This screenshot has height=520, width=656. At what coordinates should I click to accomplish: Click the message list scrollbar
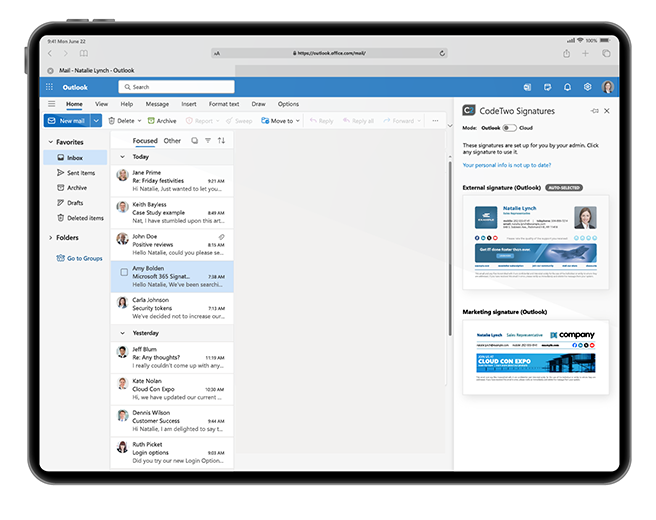(x=450, y=248)
